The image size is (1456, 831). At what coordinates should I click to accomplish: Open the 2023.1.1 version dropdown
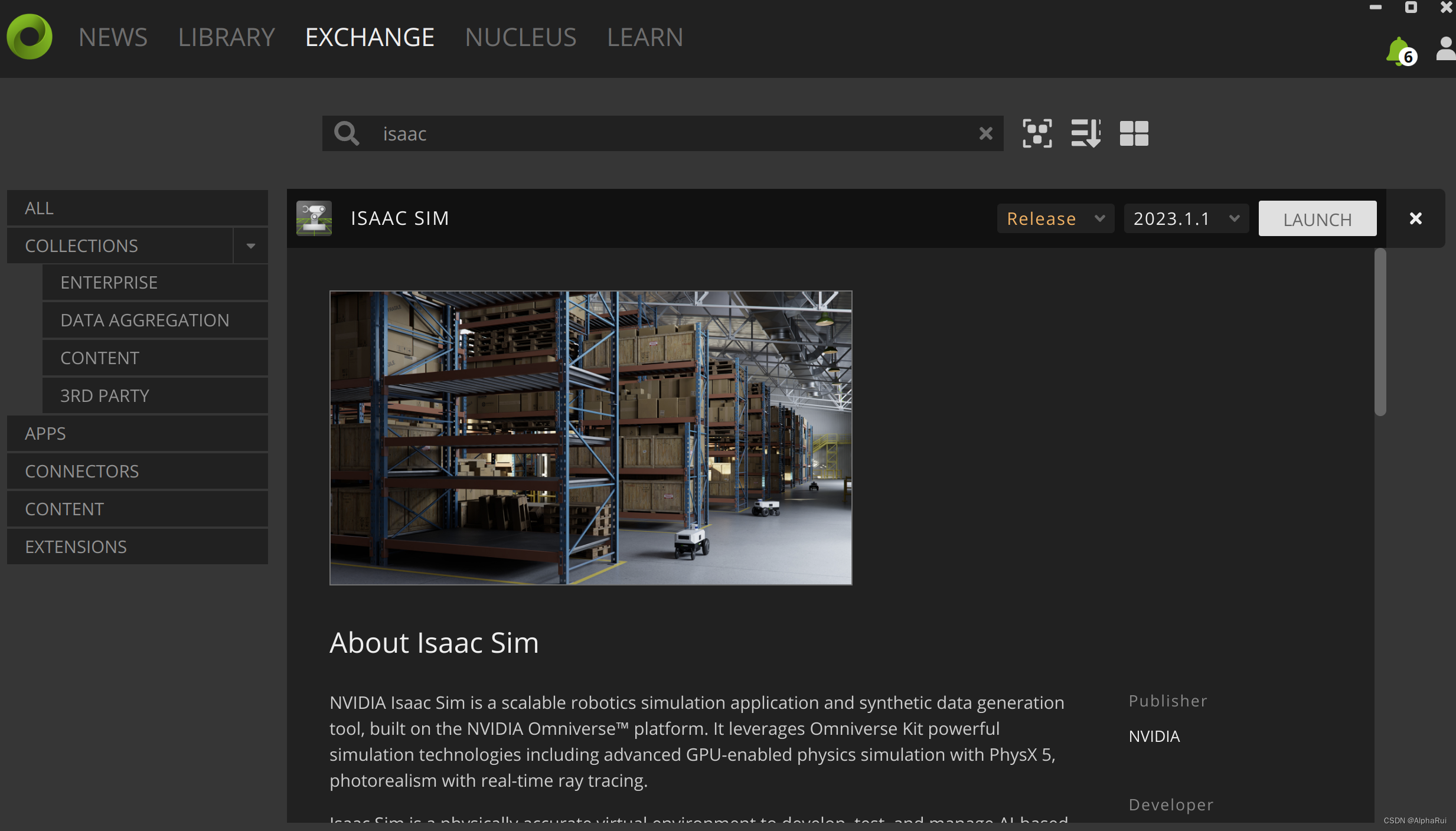pyautogui.click(x=1186, y=218)
